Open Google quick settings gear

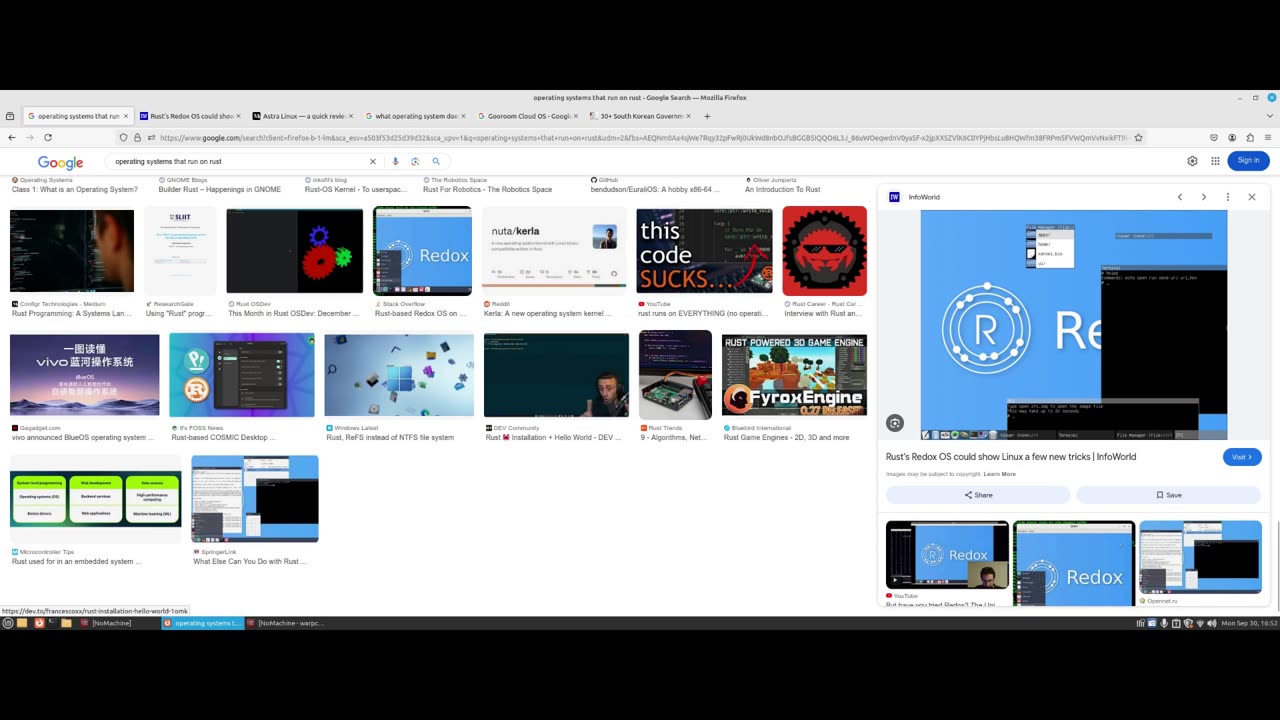(x=1192, y=160)
